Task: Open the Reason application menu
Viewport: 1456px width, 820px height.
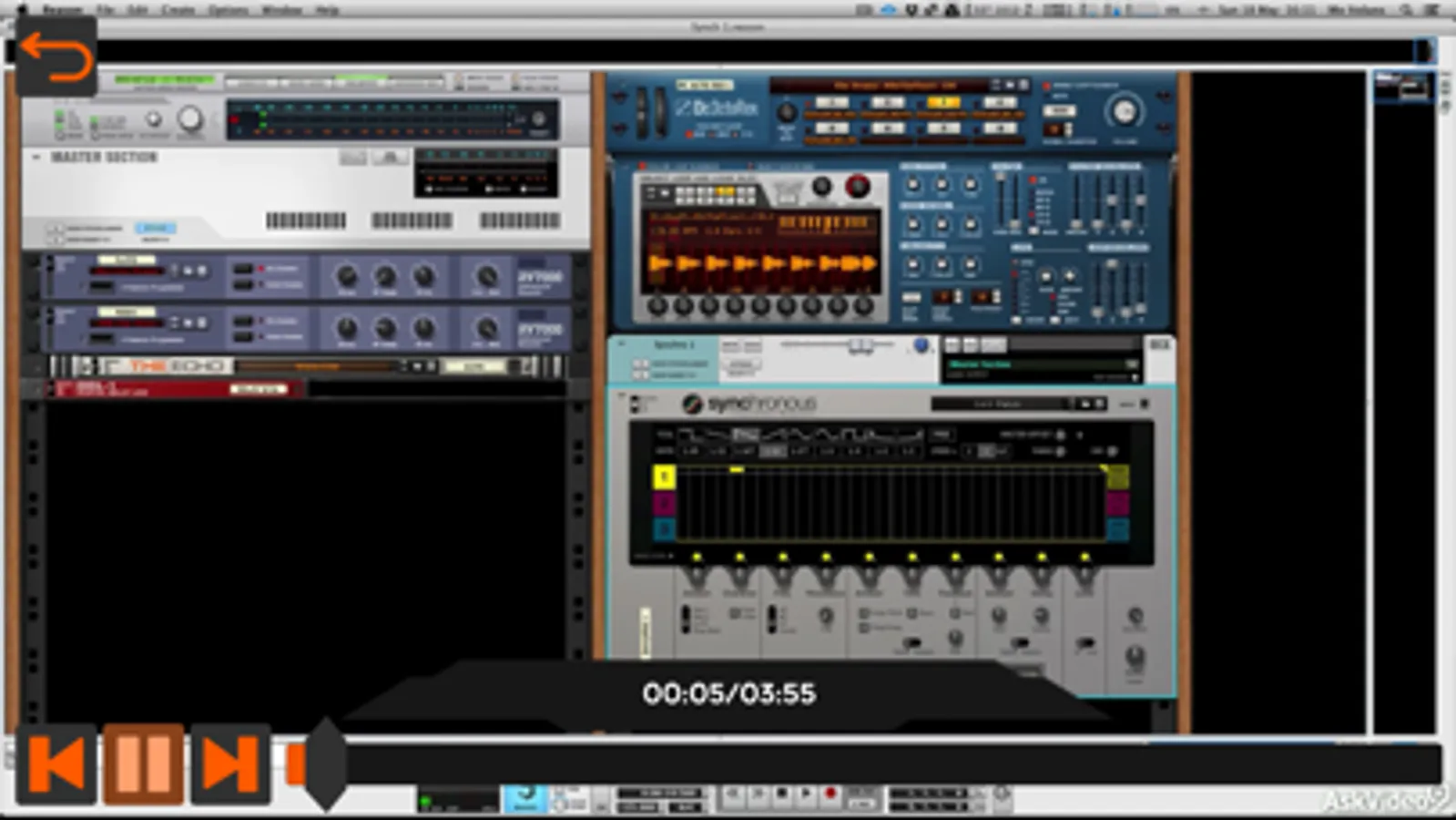Action: pos(62,10)
